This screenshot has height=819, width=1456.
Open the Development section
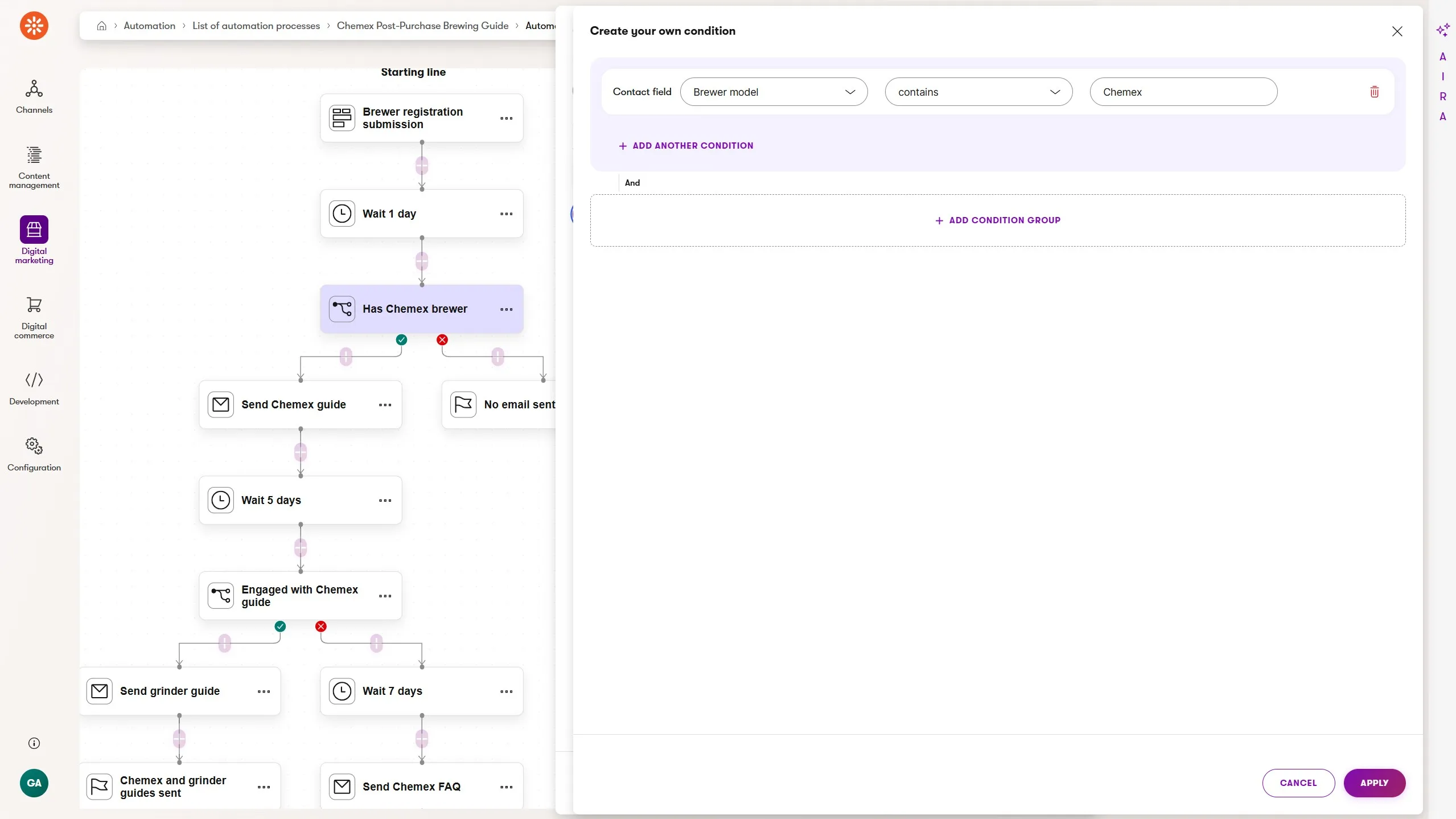pos(34,388)
